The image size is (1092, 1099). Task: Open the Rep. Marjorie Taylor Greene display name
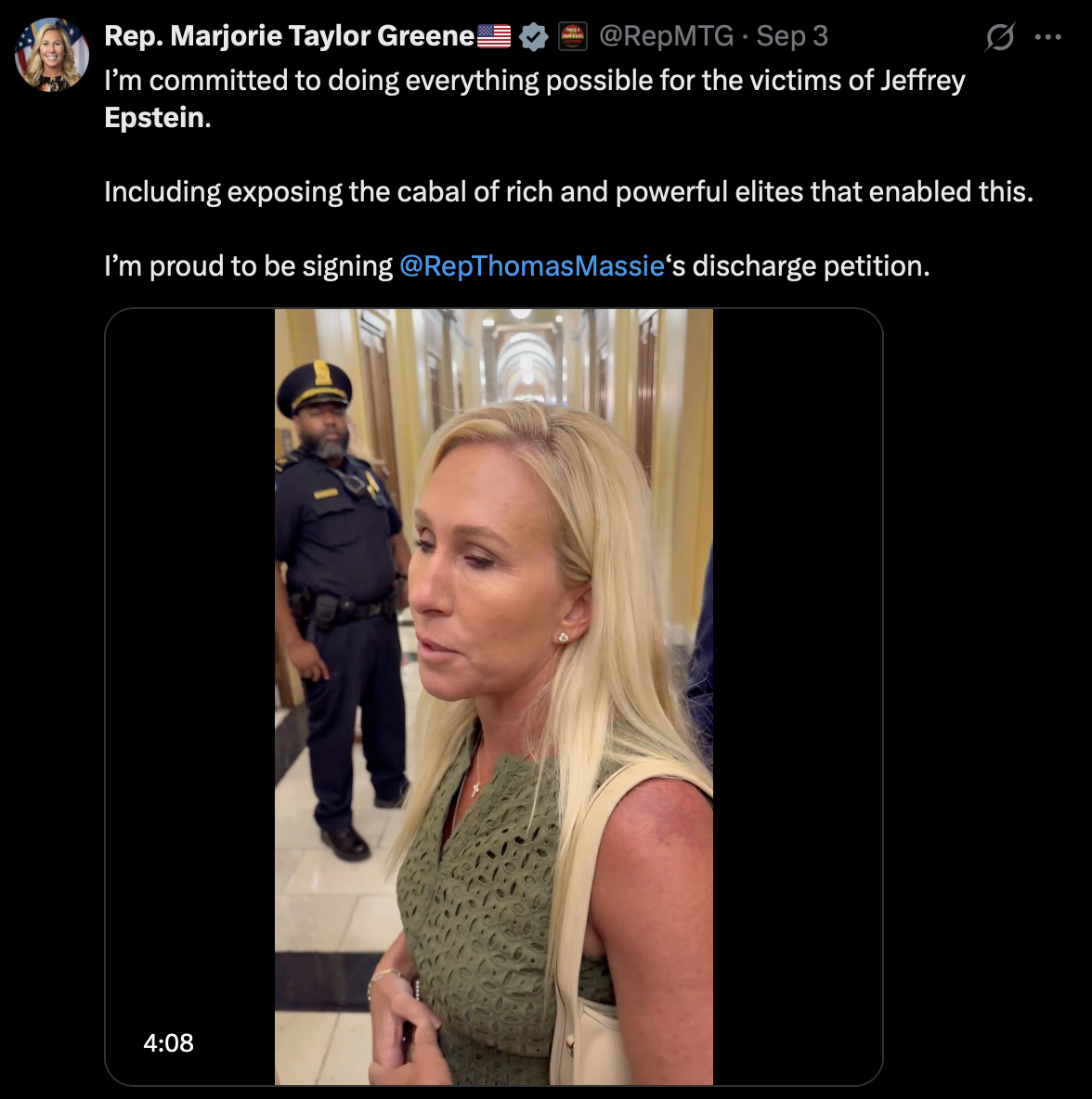290,36
